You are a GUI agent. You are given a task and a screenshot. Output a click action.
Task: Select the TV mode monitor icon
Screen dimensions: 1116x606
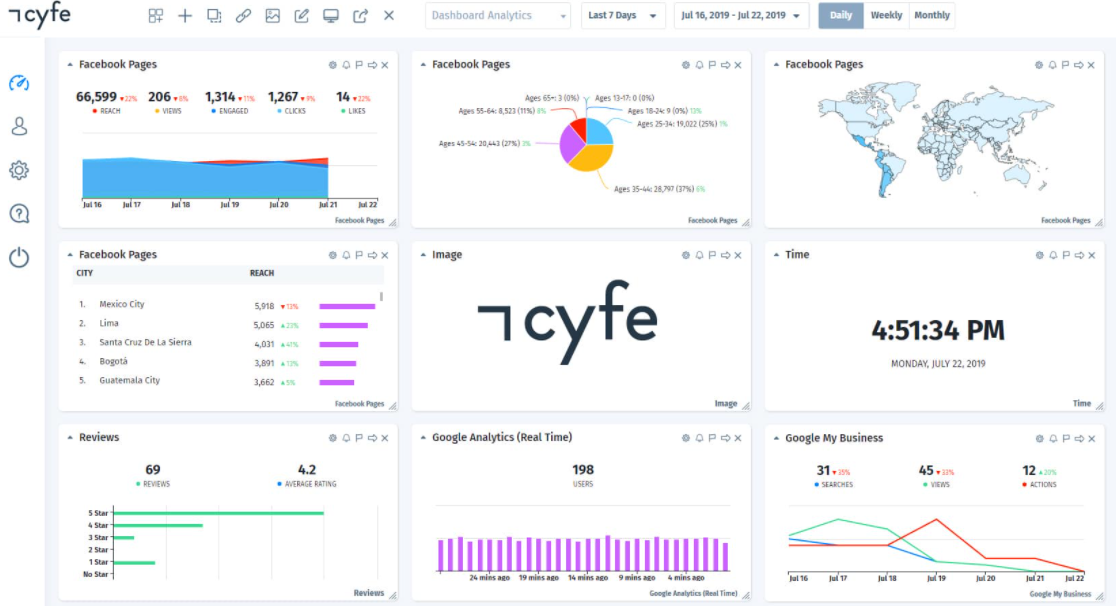point(331,16)
